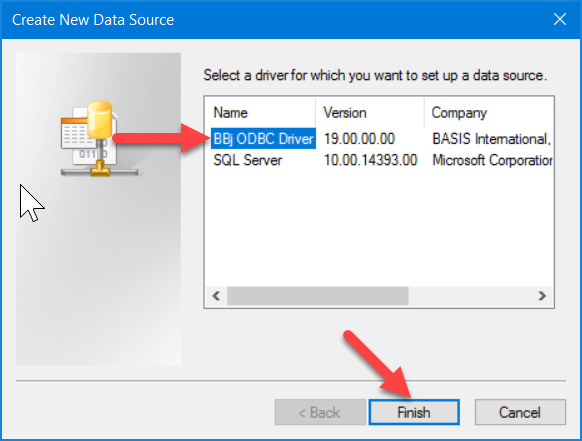
Task: Click the Microsoft Corporation company cell
Action: pos(492,160)
